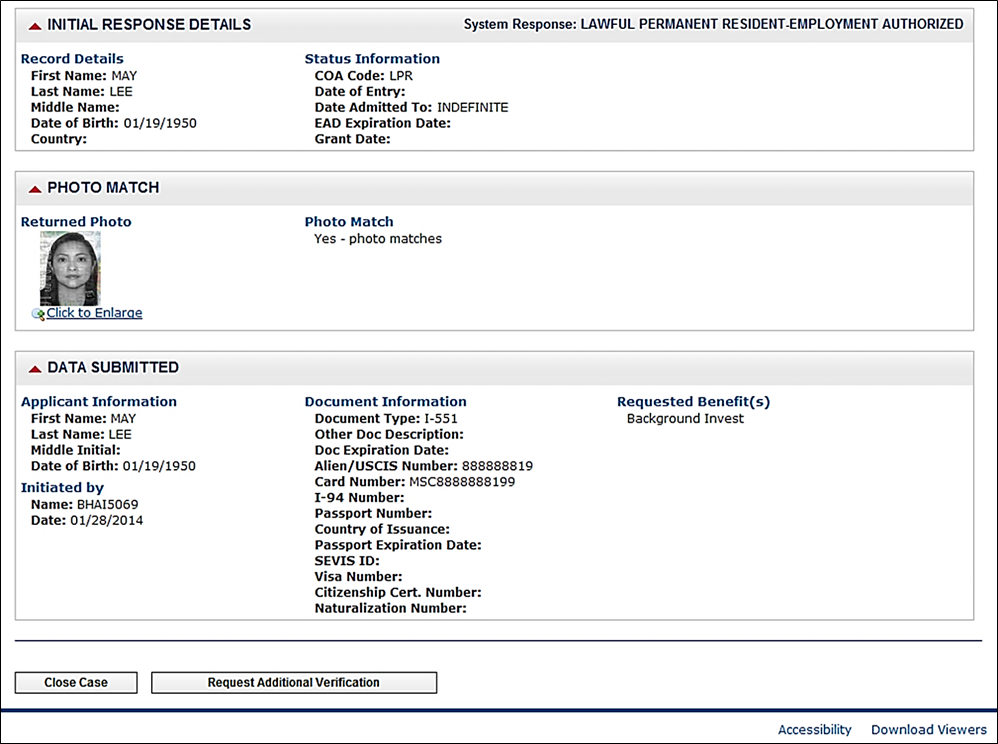Viewport: 998px width, 744px height.
Task: Select Applicant Information Date of Birth line
Action: click(x=113, y=466)
